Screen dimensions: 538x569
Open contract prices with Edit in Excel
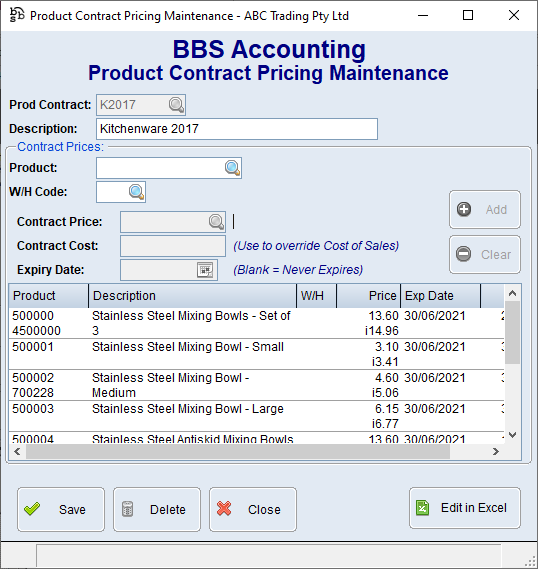click(465, 508)
